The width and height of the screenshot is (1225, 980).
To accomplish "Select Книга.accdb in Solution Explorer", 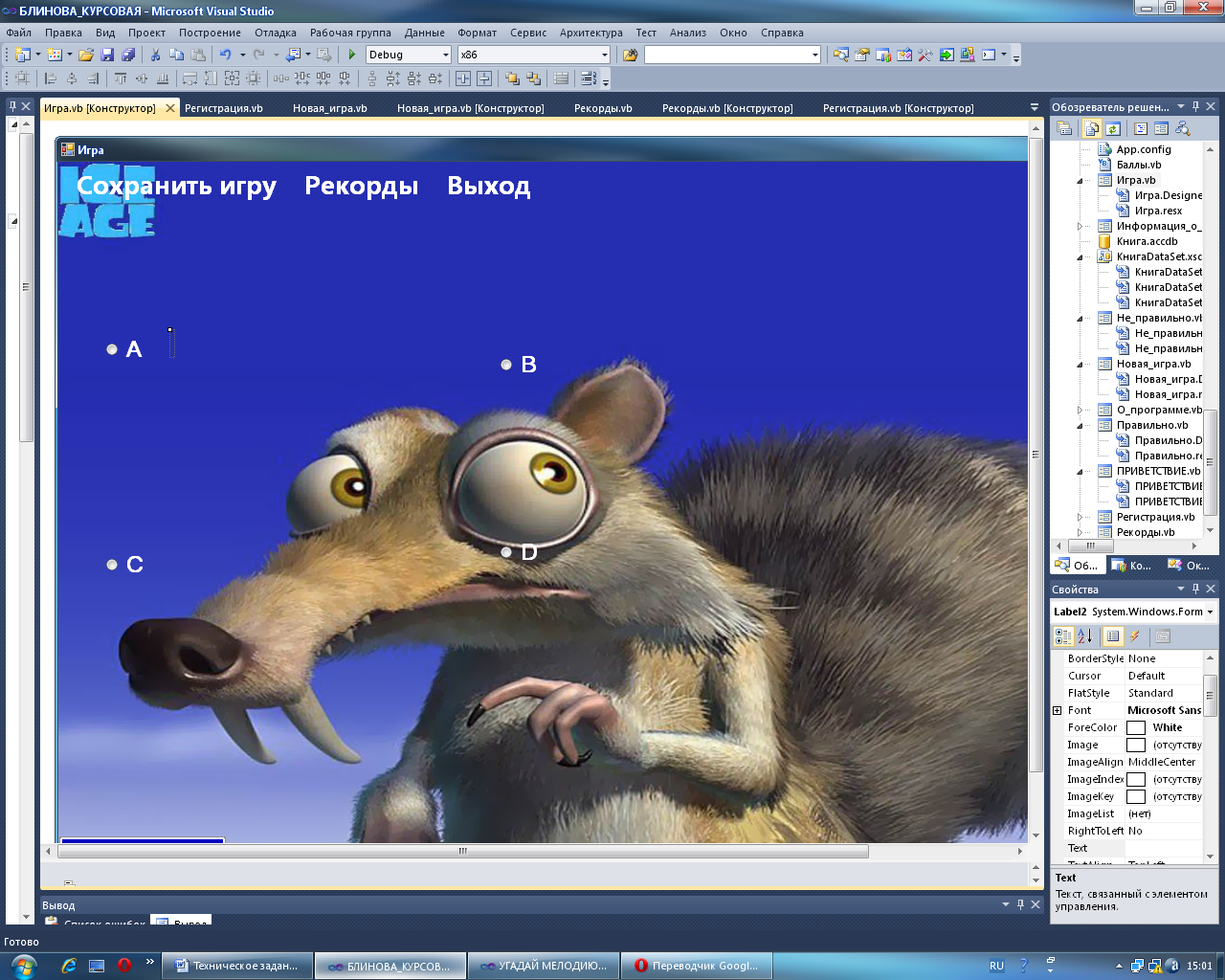I will pyautogui.click(x=1147, y=241).
